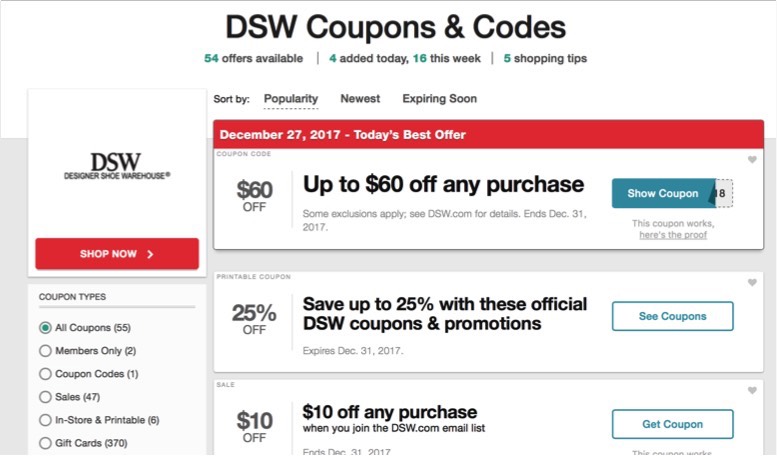Save the $10 off offer with heart icon
The height and width of the screenshot is (456, 777).
(x=752, y=391)
